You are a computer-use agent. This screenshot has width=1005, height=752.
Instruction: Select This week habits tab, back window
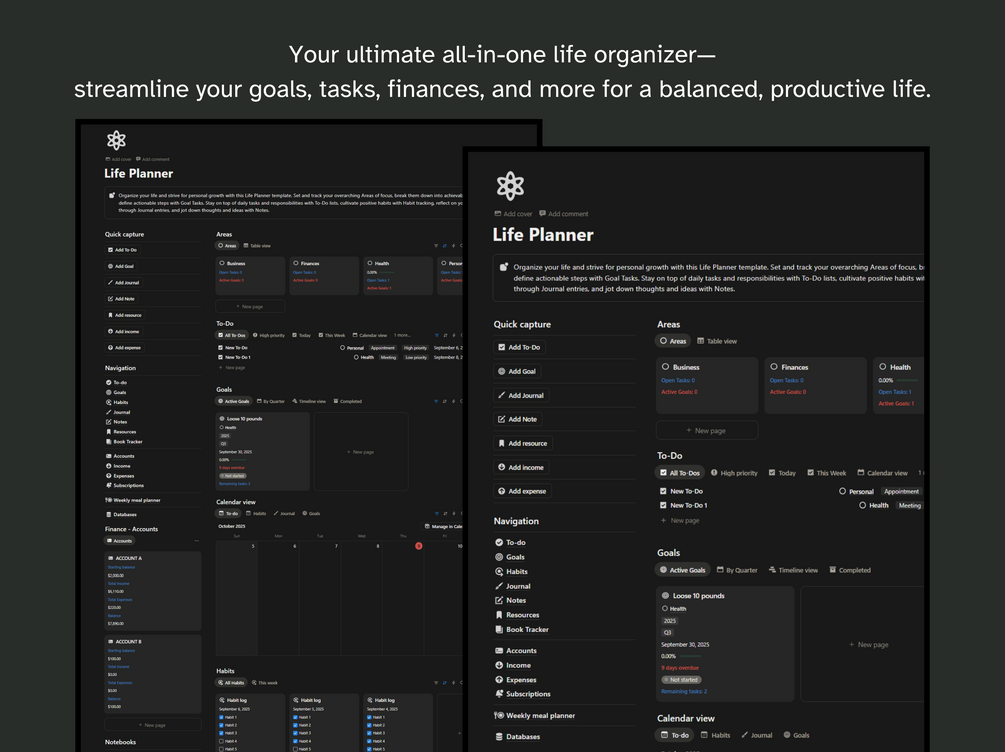(x=264, y=683)
